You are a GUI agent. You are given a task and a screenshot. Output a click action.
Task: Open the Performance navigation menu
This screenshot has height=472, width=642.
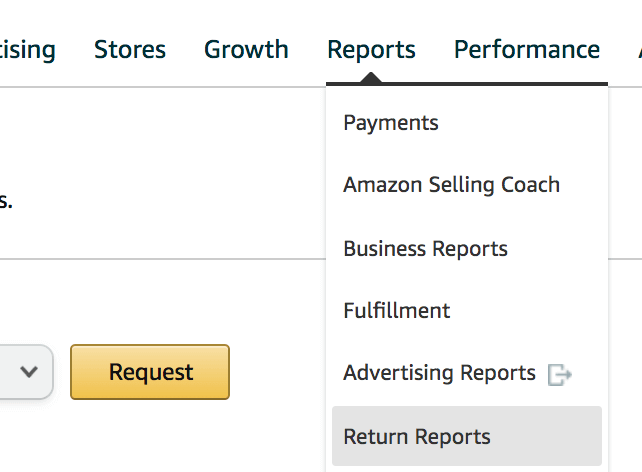[x=527, y=49]
